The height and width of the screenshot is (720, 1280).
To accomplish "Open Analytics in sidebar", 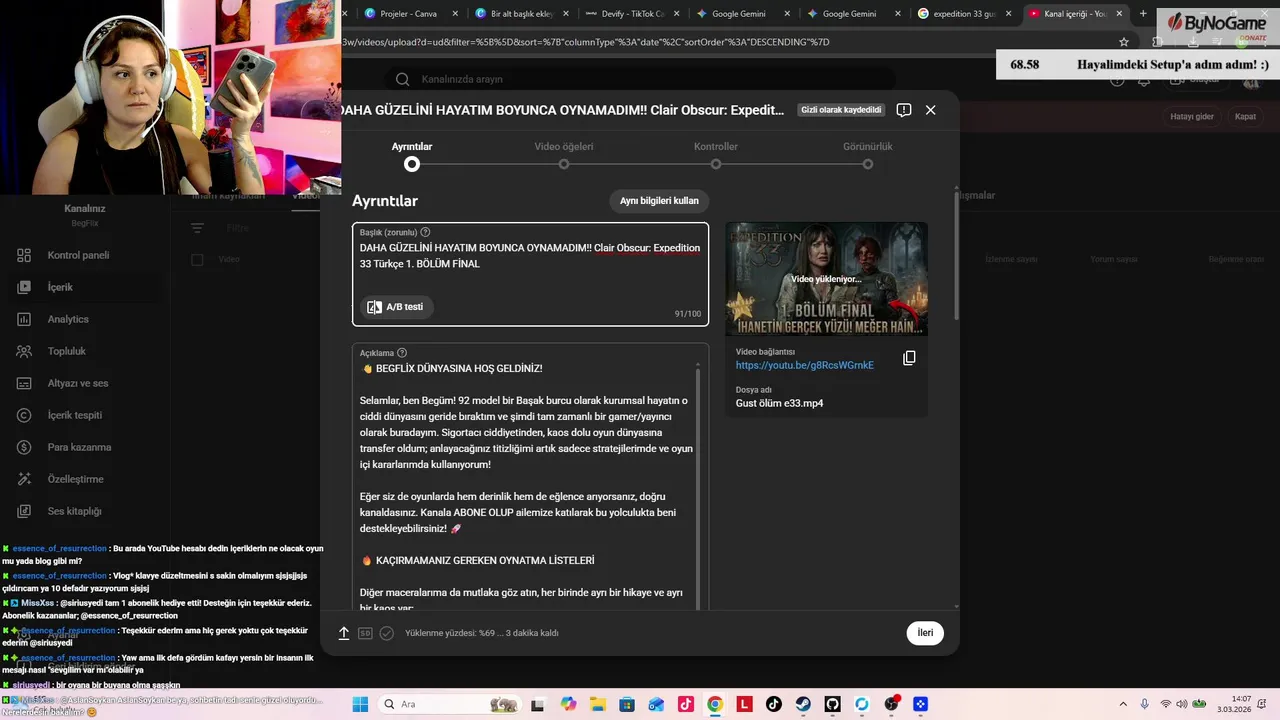I will coord(85,319).
